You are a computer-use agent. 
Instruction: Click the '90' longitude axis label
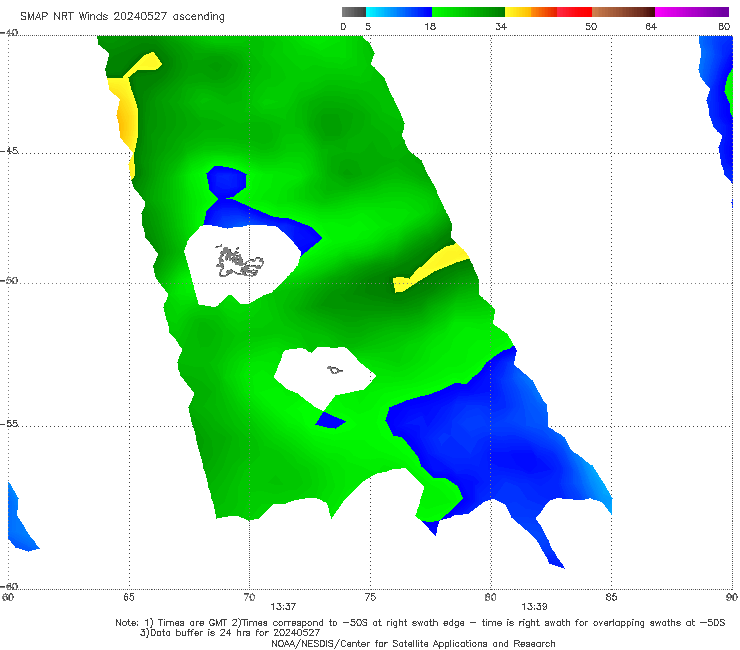[x=732, y=597]
